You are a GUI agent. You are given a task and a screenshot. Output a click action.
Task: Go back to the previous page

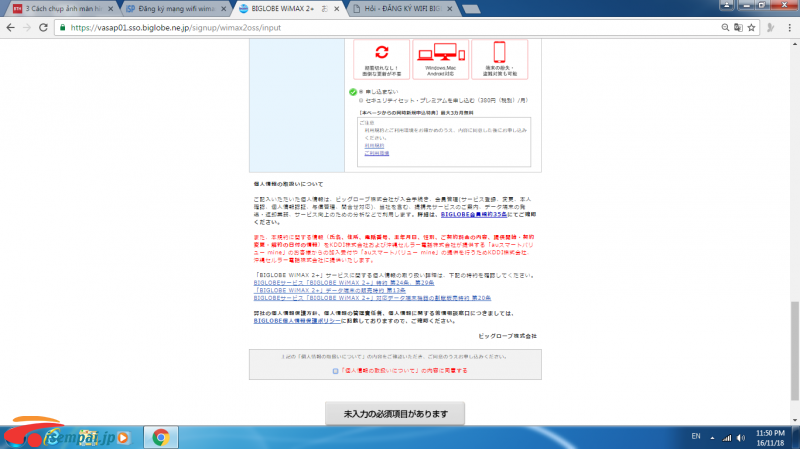[11, 28]
